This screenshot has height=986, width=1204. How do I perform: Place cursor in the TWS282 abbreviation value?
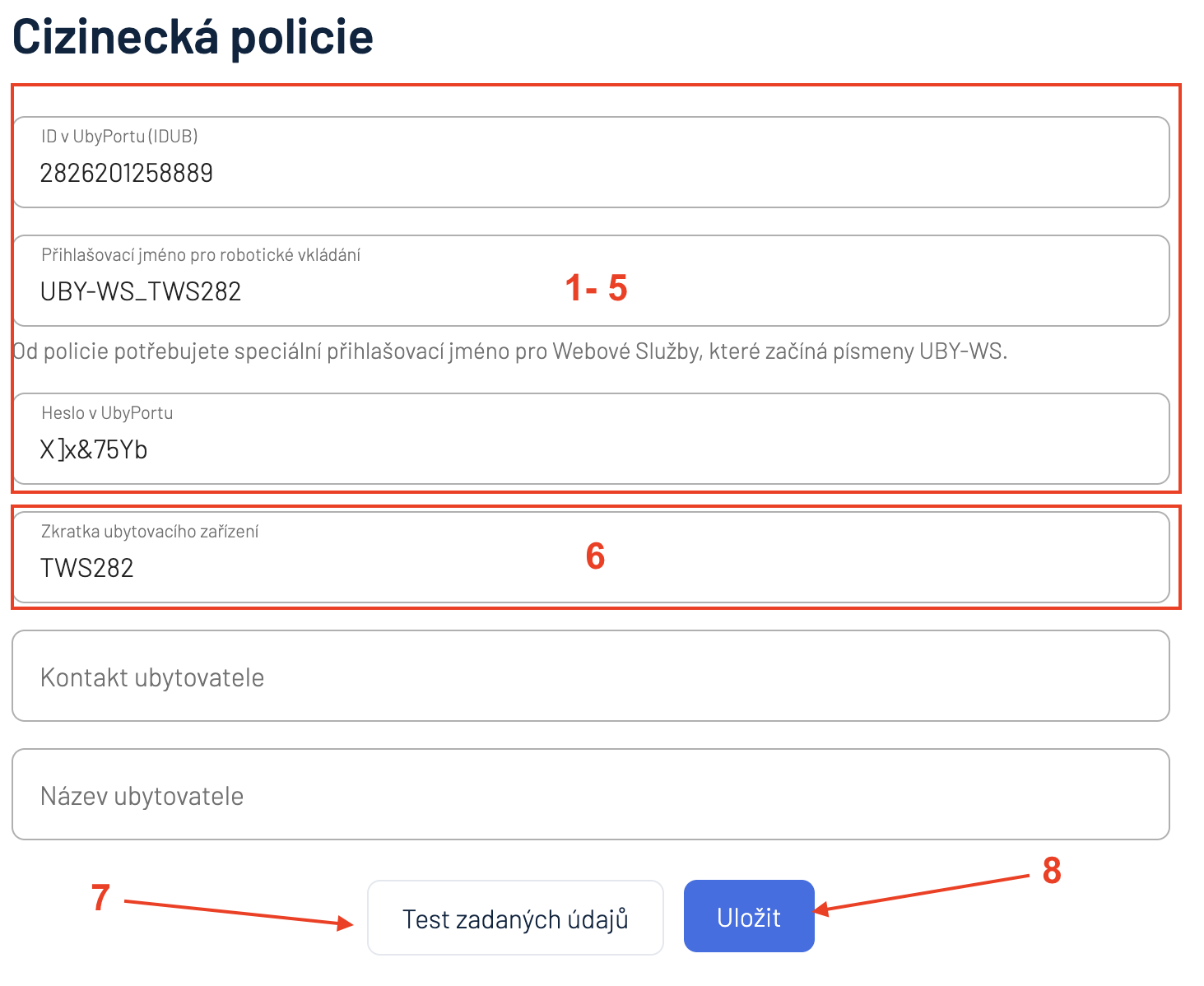pyautogui.click(x=87, y=568)
